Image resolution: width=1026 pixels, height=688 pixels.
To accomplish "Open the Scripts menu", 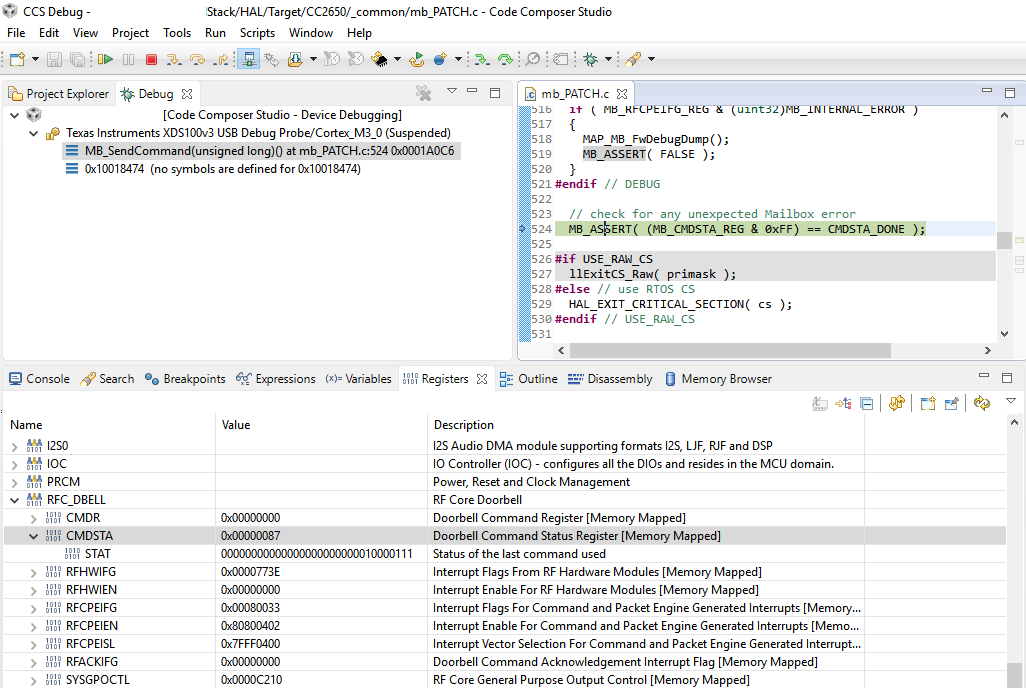I will point(257,33).
